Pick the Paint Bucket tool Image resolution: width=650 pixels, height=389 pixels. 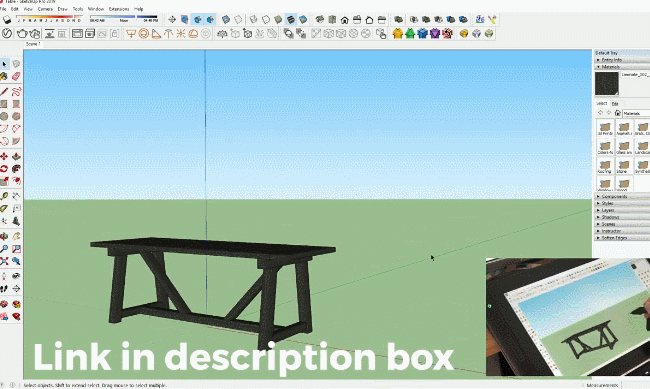pos(4,76)
